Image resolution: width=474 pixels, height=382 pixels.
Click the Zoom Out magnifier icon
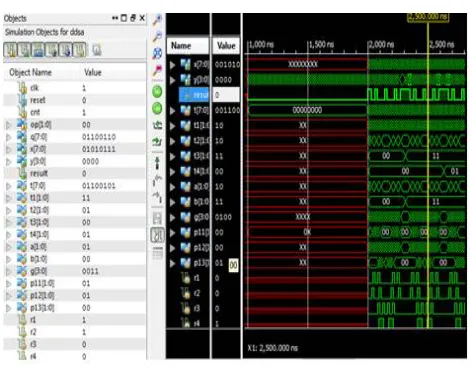[157, 36]
